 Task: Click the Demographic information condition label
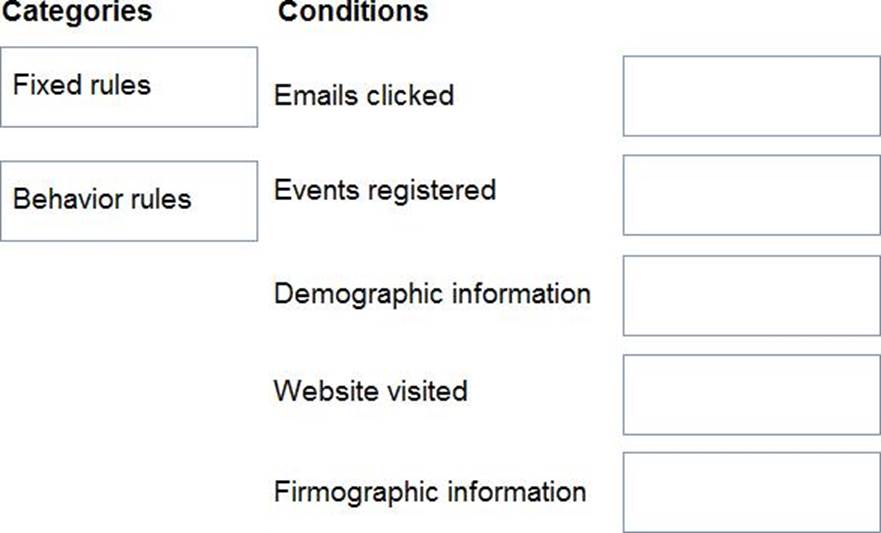431,294
